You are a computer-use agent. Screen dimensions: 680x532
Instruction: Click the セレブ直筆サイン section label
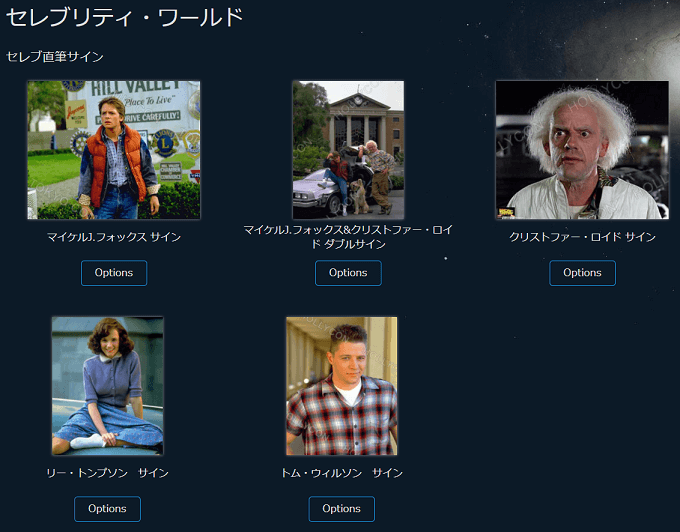click(55, 57)
